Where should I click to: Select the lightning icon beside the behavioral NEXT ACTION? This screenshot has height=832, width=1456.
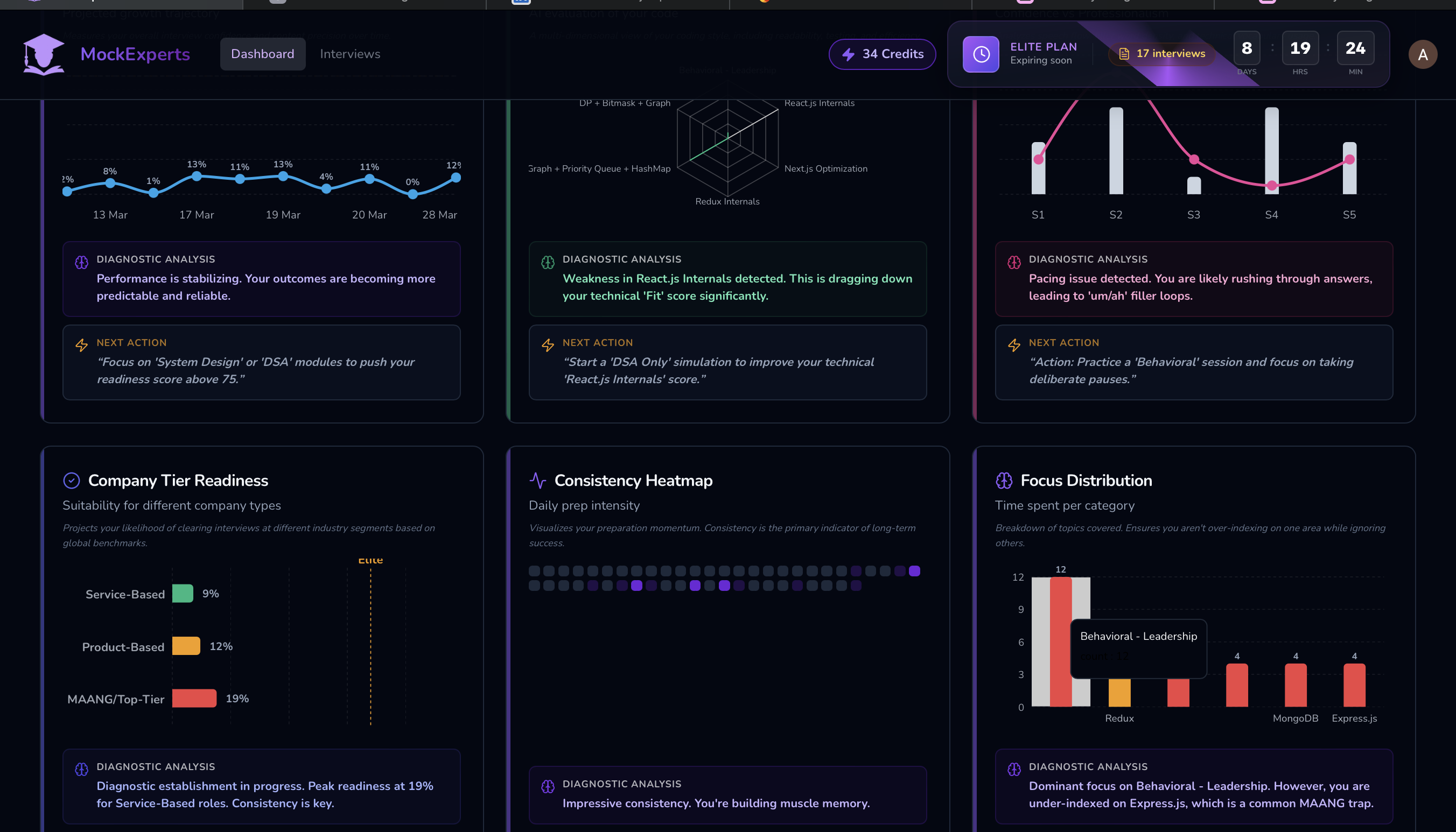point(1014,346)
